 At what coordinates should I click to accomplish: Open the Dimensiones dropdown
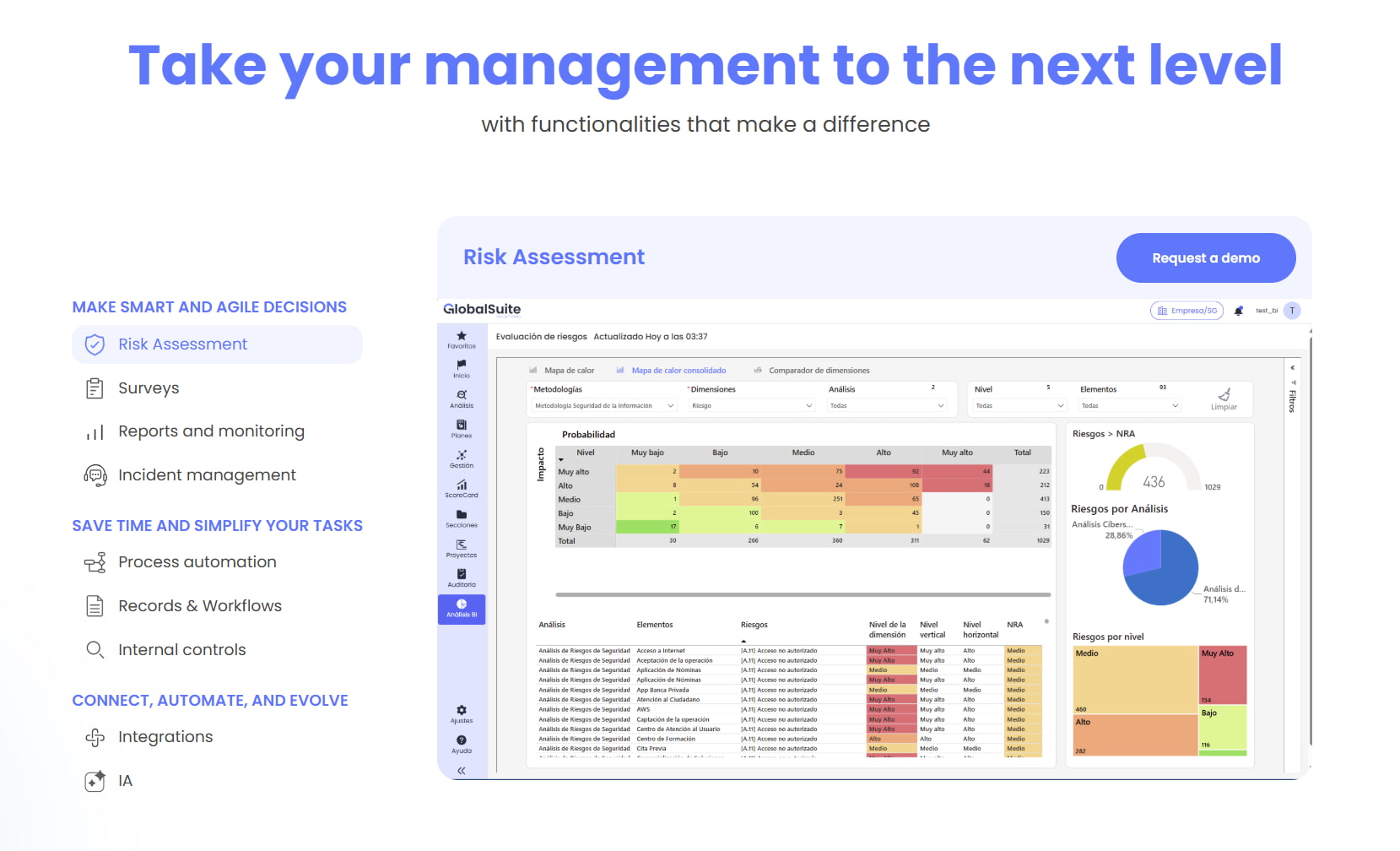pos(751,406)
